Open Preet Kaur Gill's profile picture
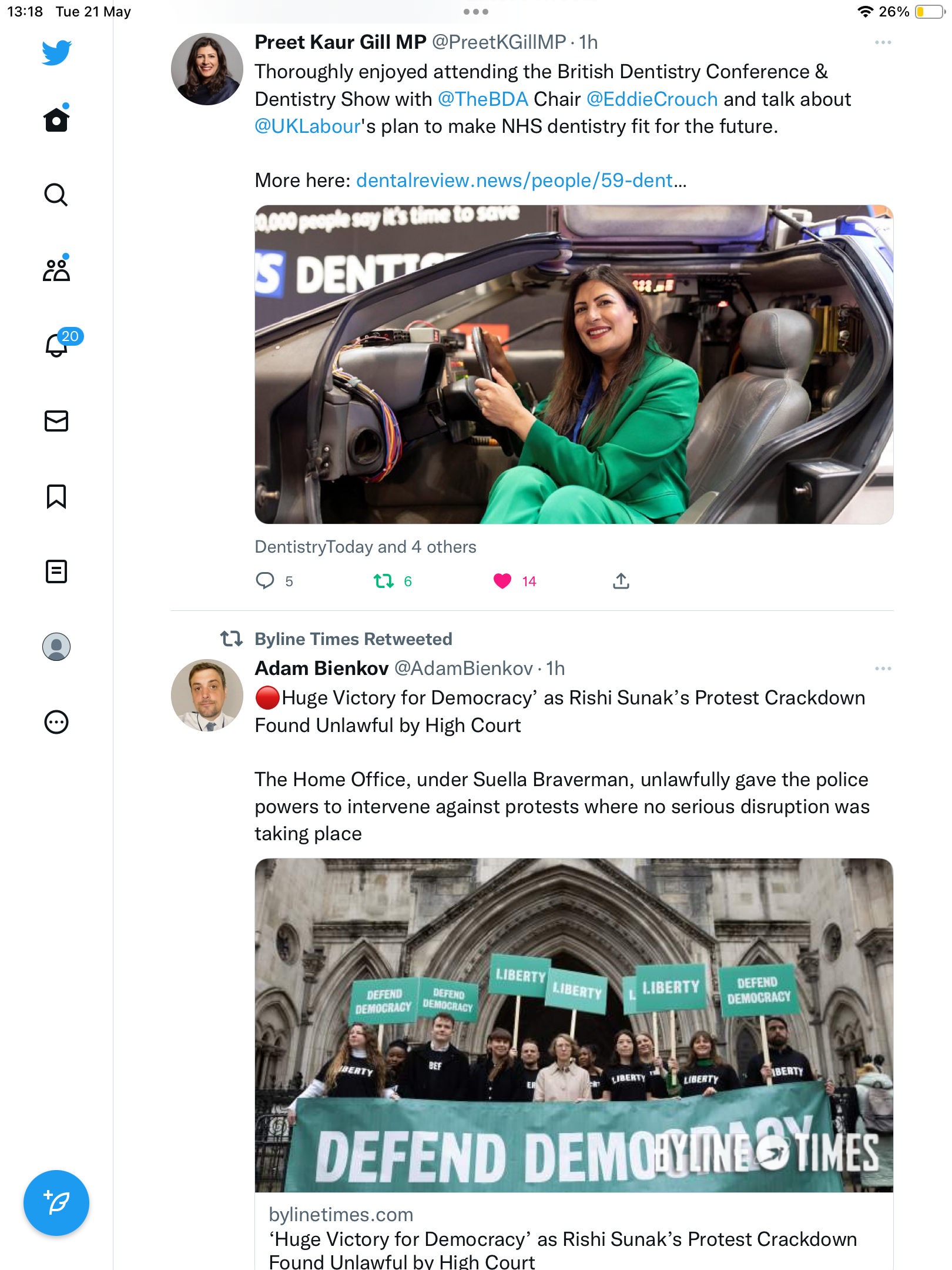Image resolution: width=952 pixels, height=1270 pixels. pyautogui.click(x=207, y=69)
